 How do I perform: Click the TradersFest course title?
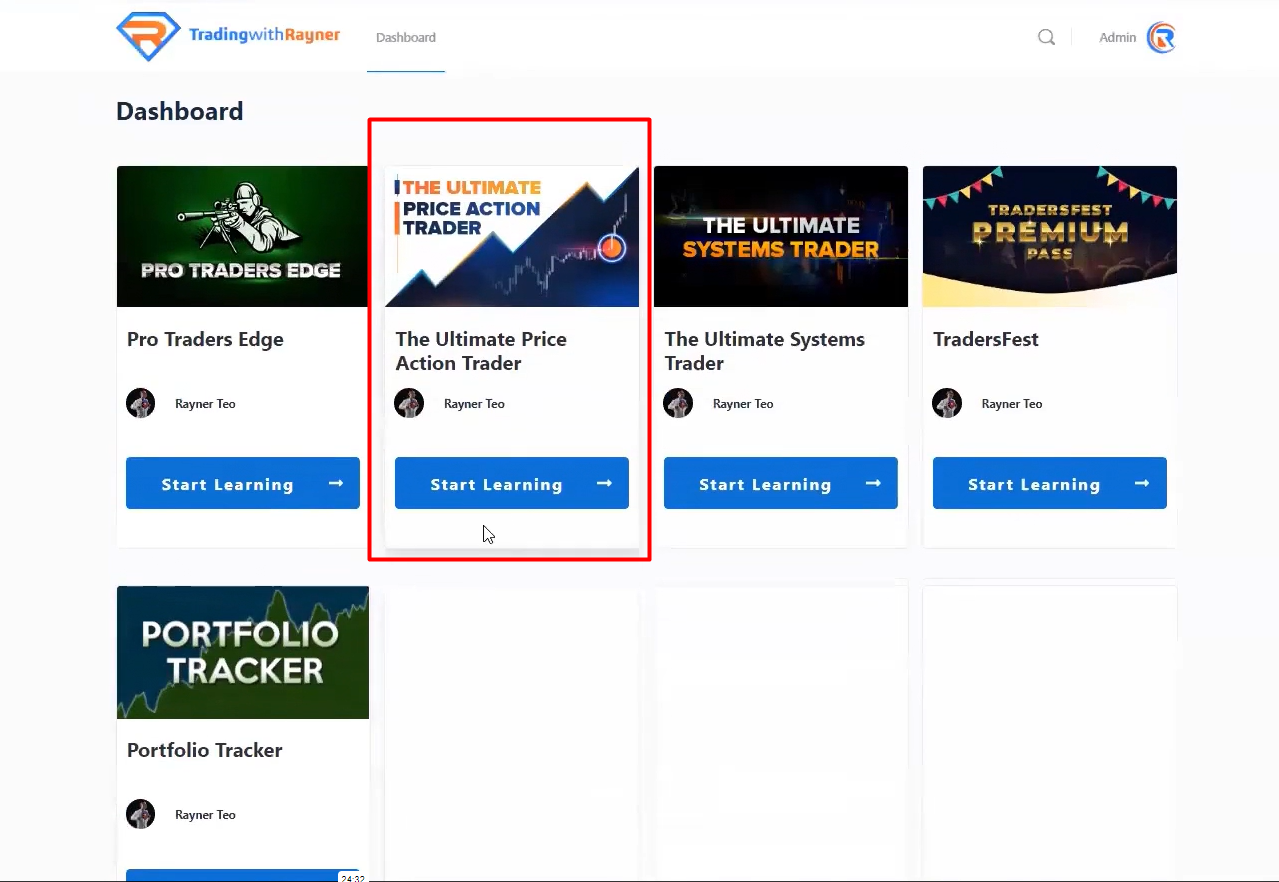pyautogui.click(x=986, y=340)
